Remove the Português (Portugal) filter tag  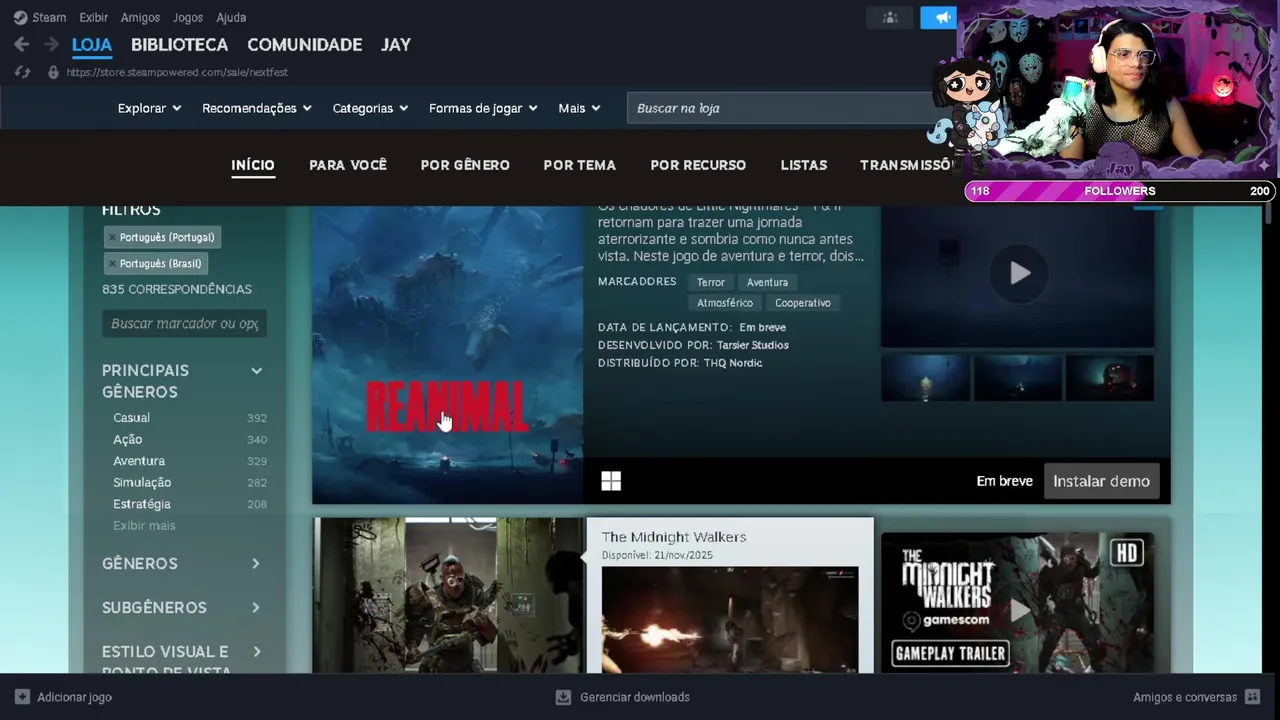(x=111, y=237)
